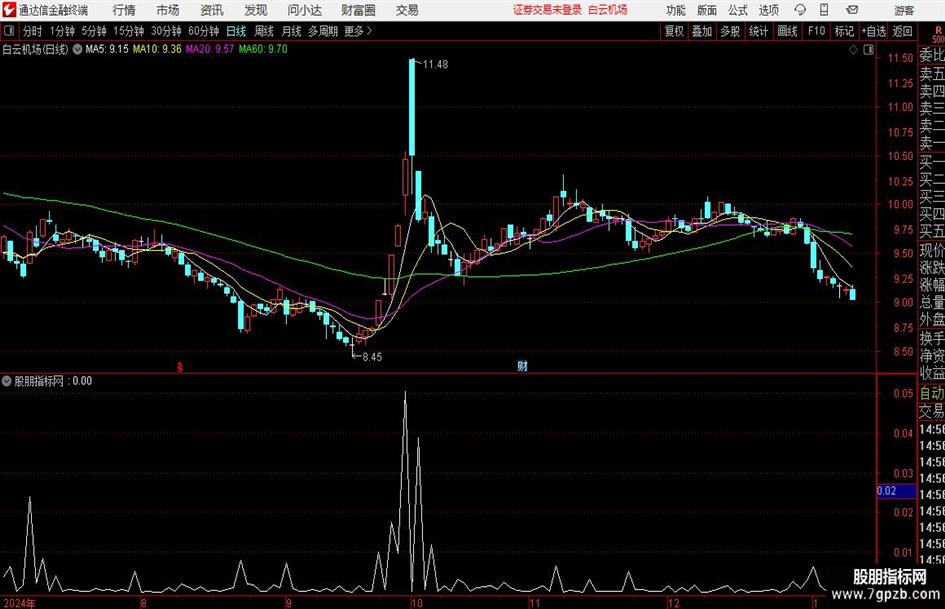
Task: Click the 多股 multi-stock button
Action: coord(730,31)
